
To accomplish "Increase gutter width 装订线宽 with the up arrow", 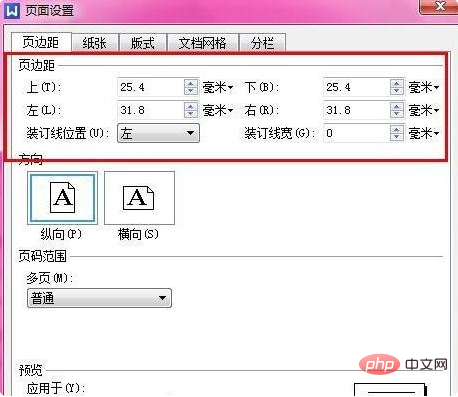I will (x=397, y=129).
